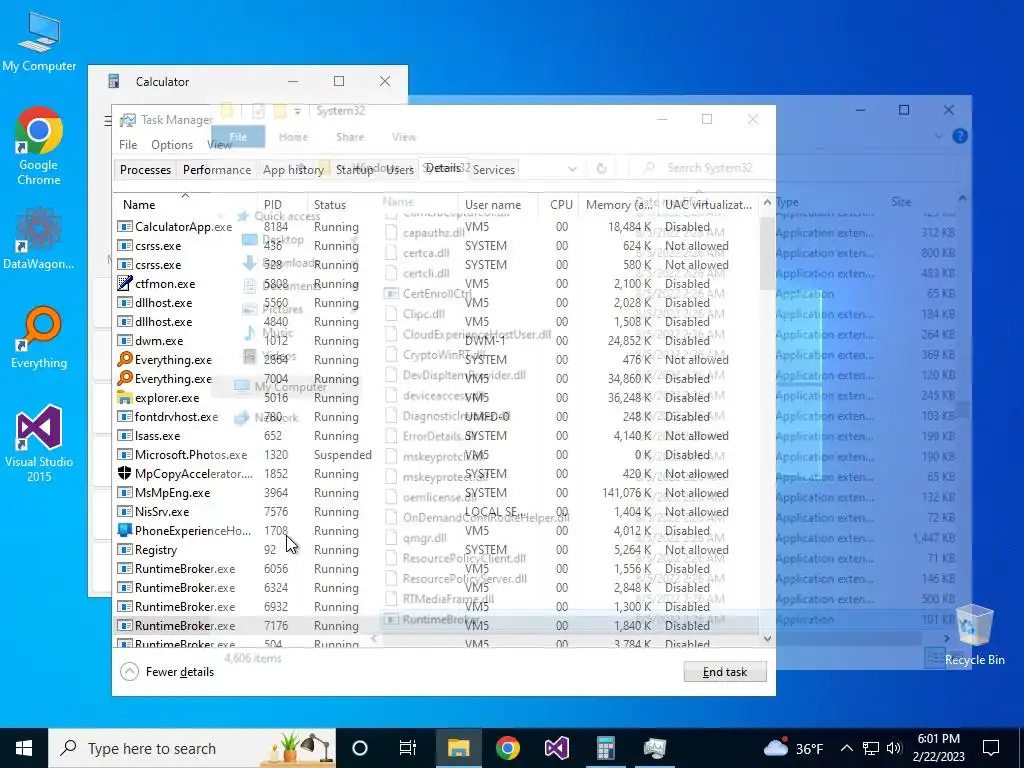Viewport: 1024px width, 768px height.
Task: Open the My Computer desktop icon
Action: (x=39, y=40)
